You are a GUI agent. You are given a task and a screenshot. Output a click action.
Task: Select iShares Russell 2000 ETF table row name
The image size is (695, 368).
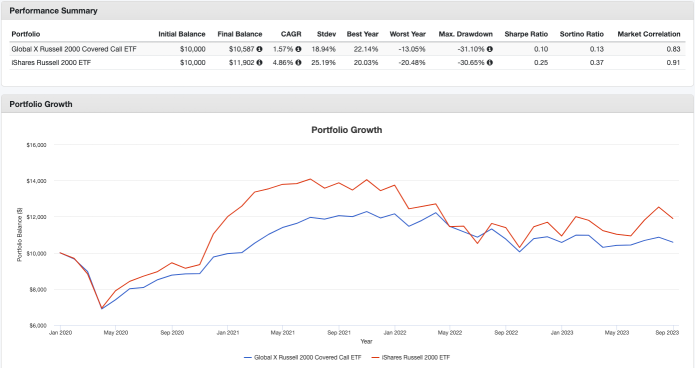coord(51,63)
